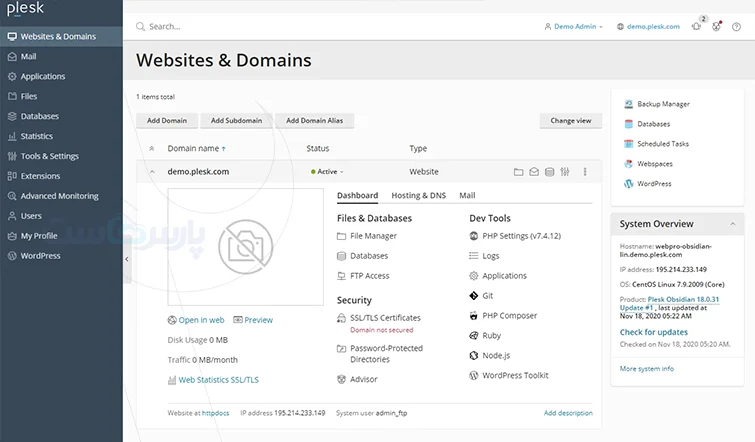Open My Profile in the sidebar
The width and height of the screenshot is (755, 442).
tap(61, 236)
